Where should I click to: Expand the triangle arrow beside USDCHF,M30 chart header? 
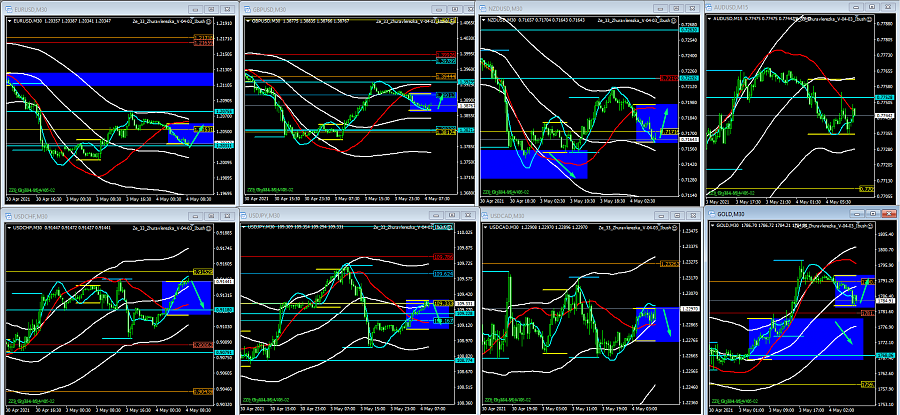point(9,228)
